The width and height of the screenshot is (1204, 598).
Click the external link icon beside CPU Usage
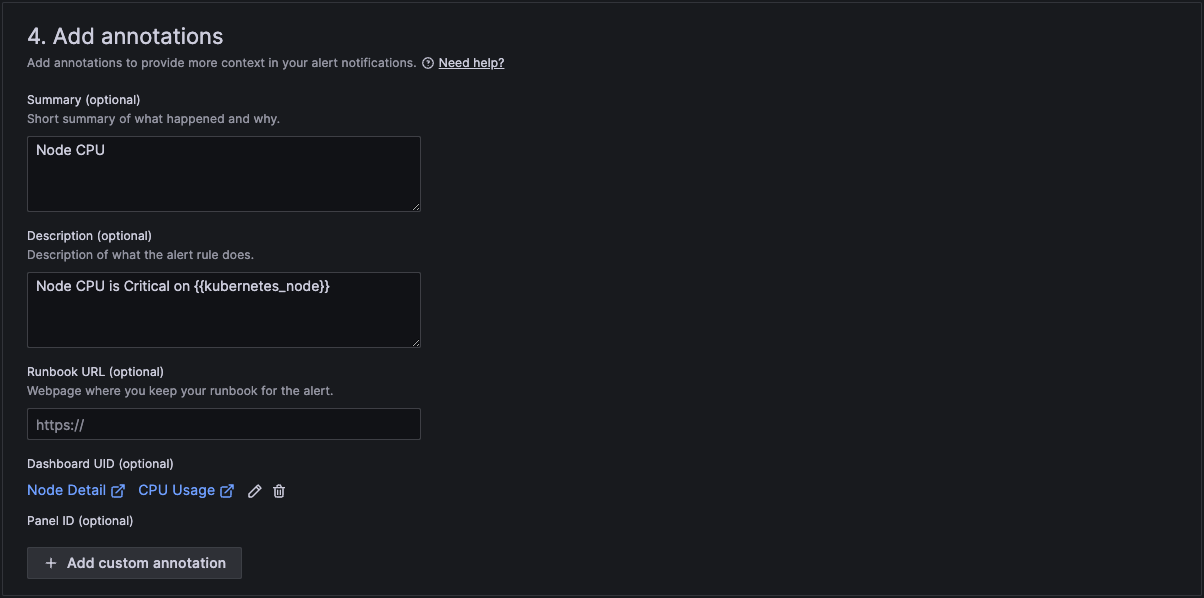pos(226,490)
